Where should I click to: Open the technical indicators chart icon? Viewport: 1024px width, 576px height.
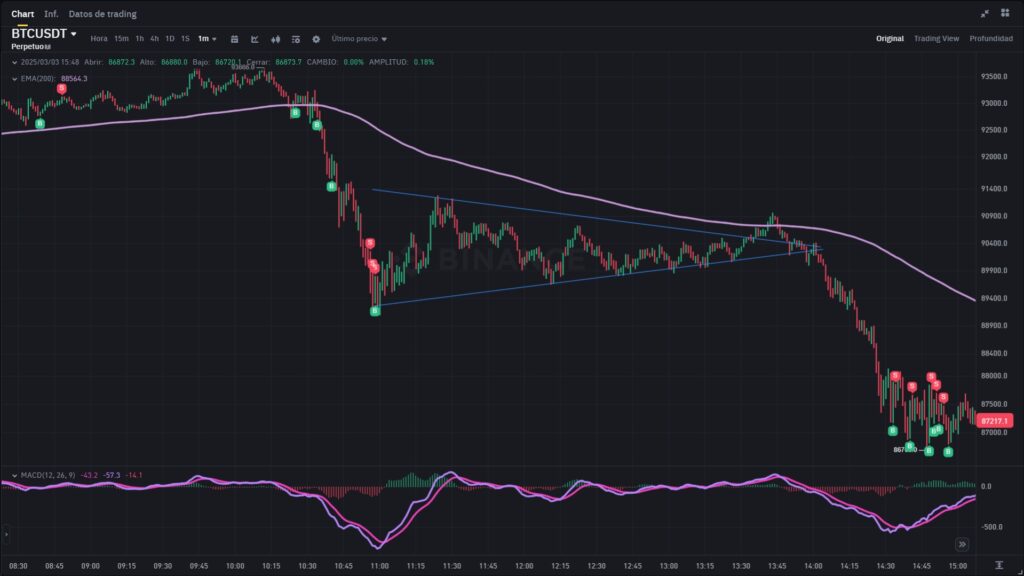tap(254, 39)
